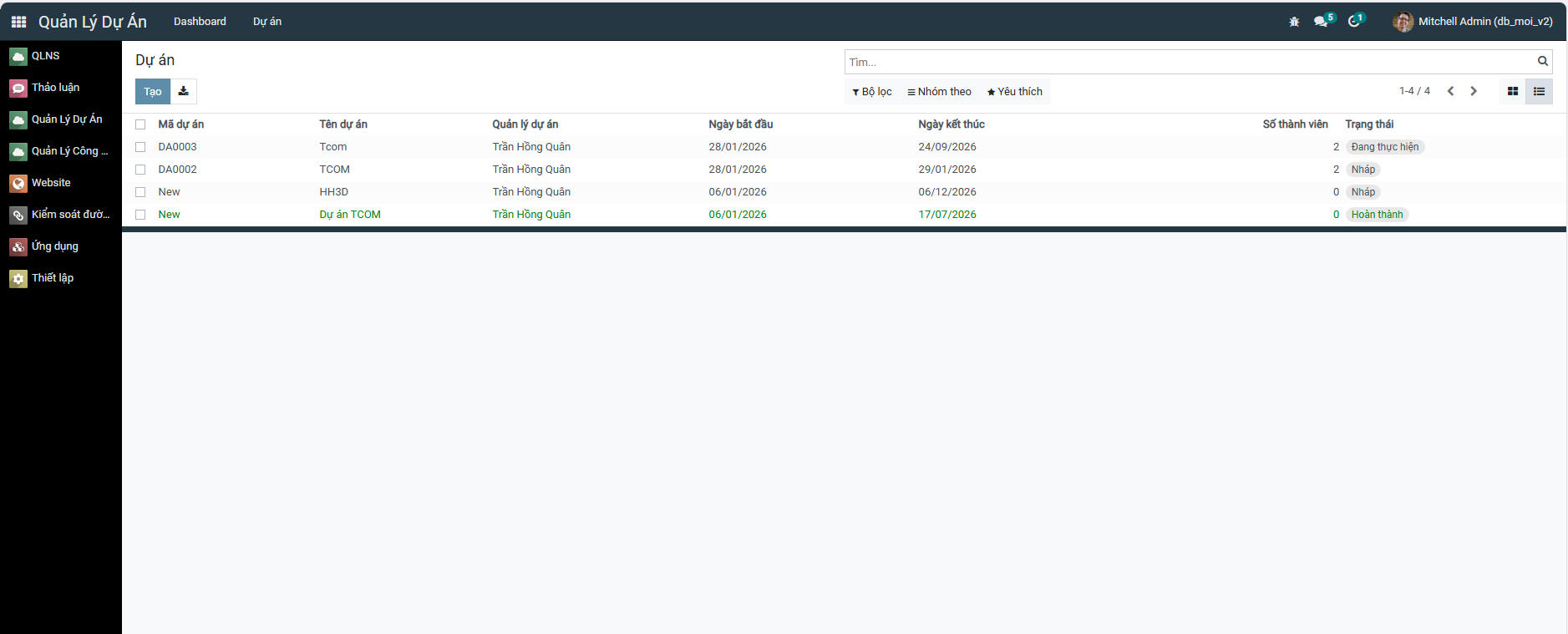Open the Ứng dụng apps icon

[18, 247]
